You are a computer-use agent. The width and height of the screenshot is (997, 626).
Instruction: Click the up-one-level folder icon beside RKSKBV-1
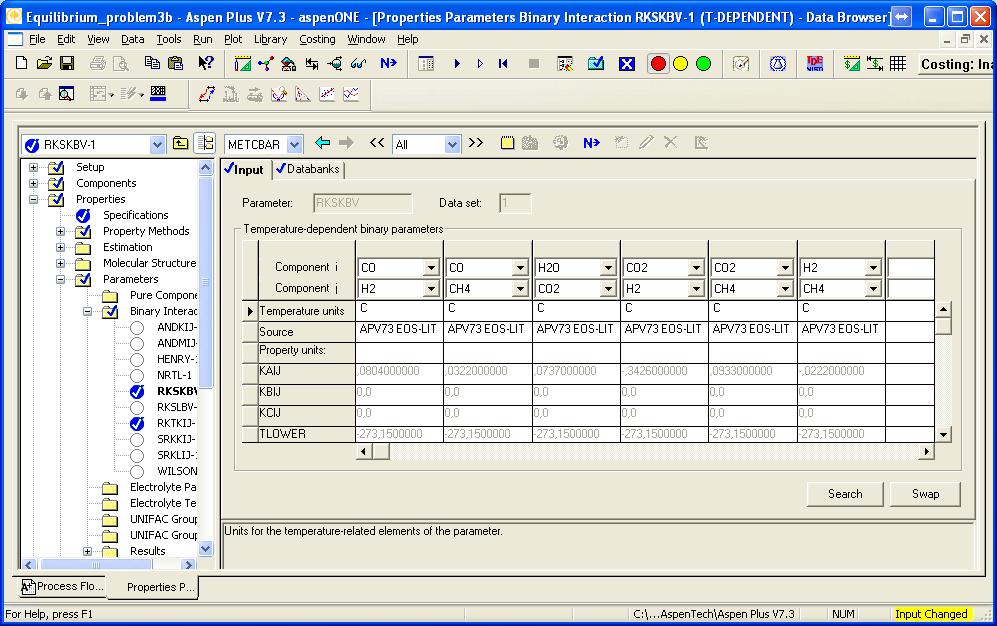(181, 144)
